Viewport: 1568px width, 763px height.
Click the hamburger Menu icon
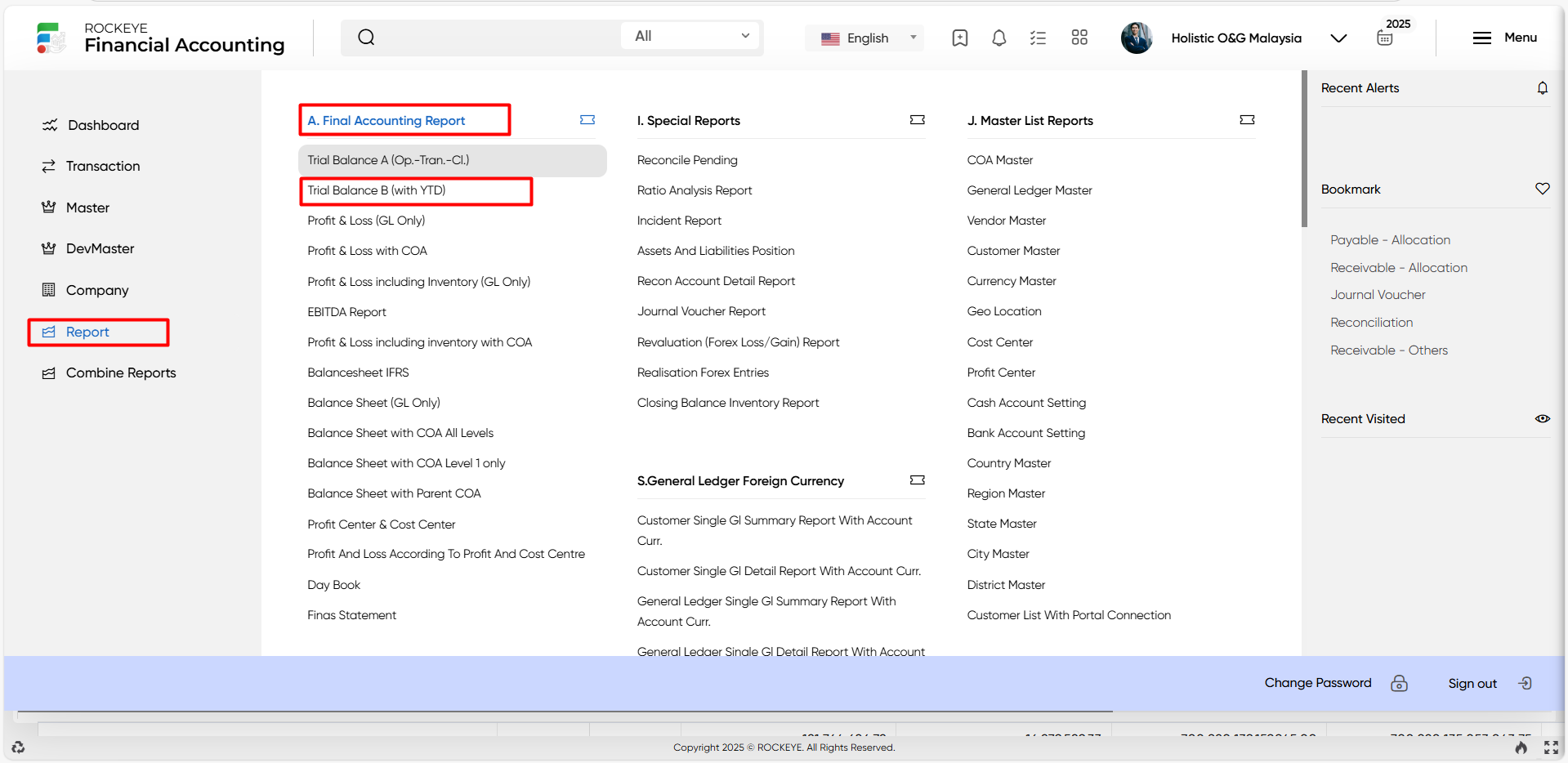[x=1481, y=38]
